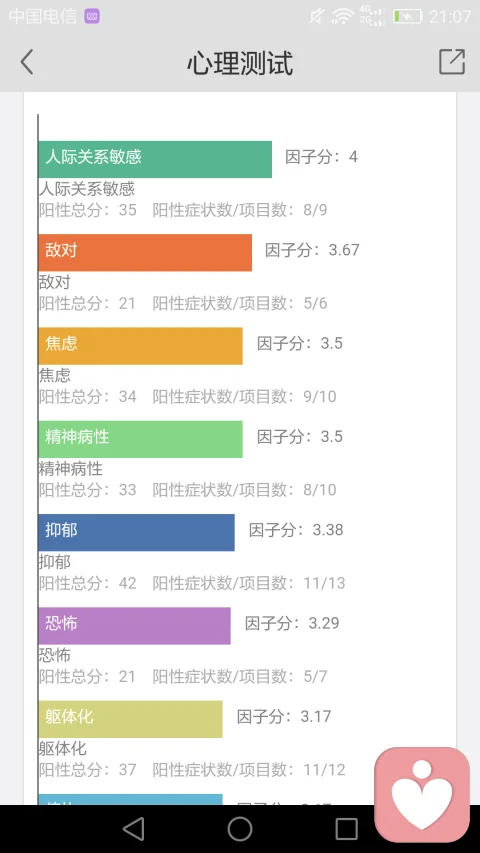Tap the Wi-Fi signal status icon
The image size is (480, 853).
click(342, 16)
